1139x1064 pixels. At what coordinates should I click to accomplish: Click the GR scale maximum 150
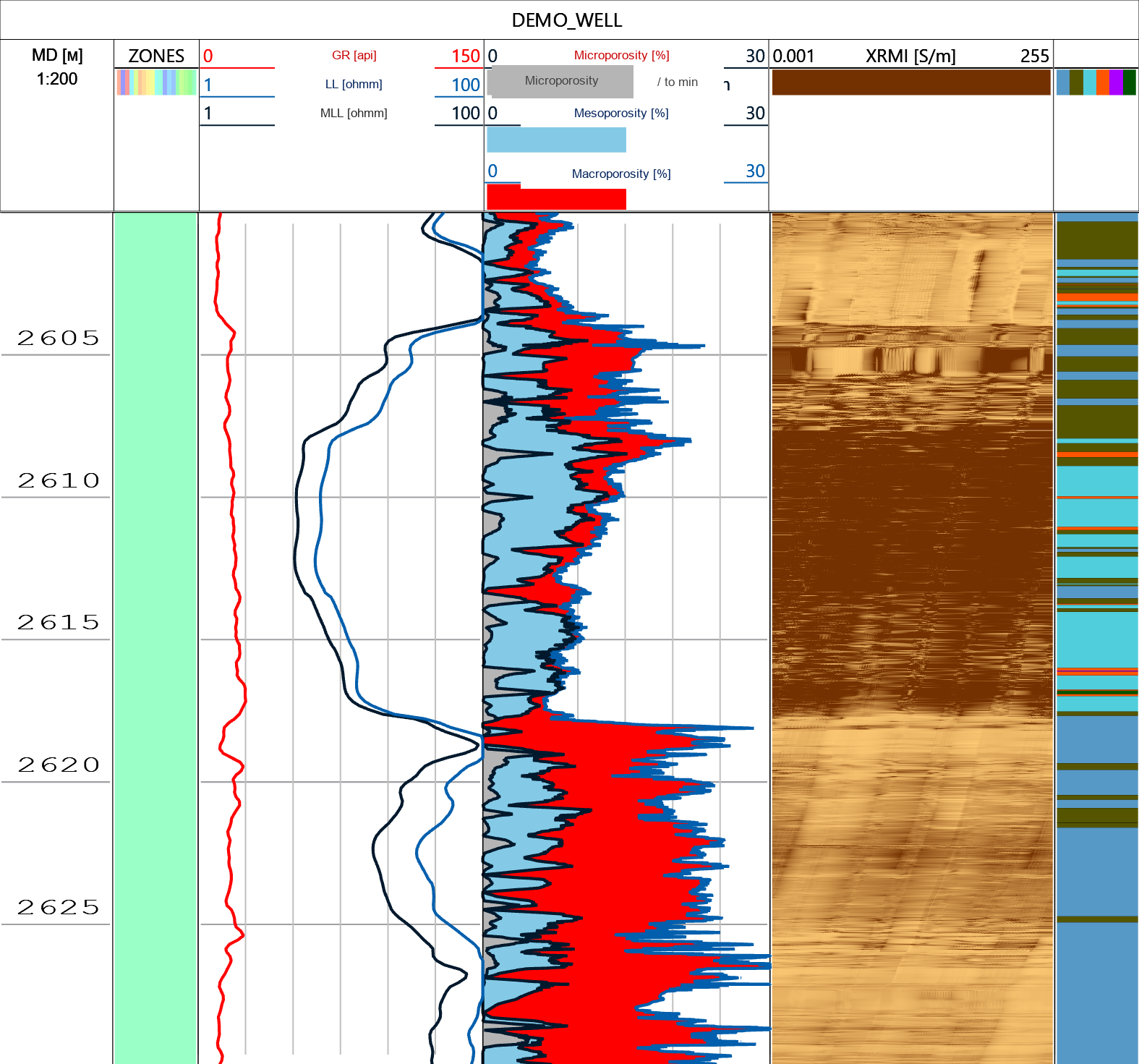[466, 56]
